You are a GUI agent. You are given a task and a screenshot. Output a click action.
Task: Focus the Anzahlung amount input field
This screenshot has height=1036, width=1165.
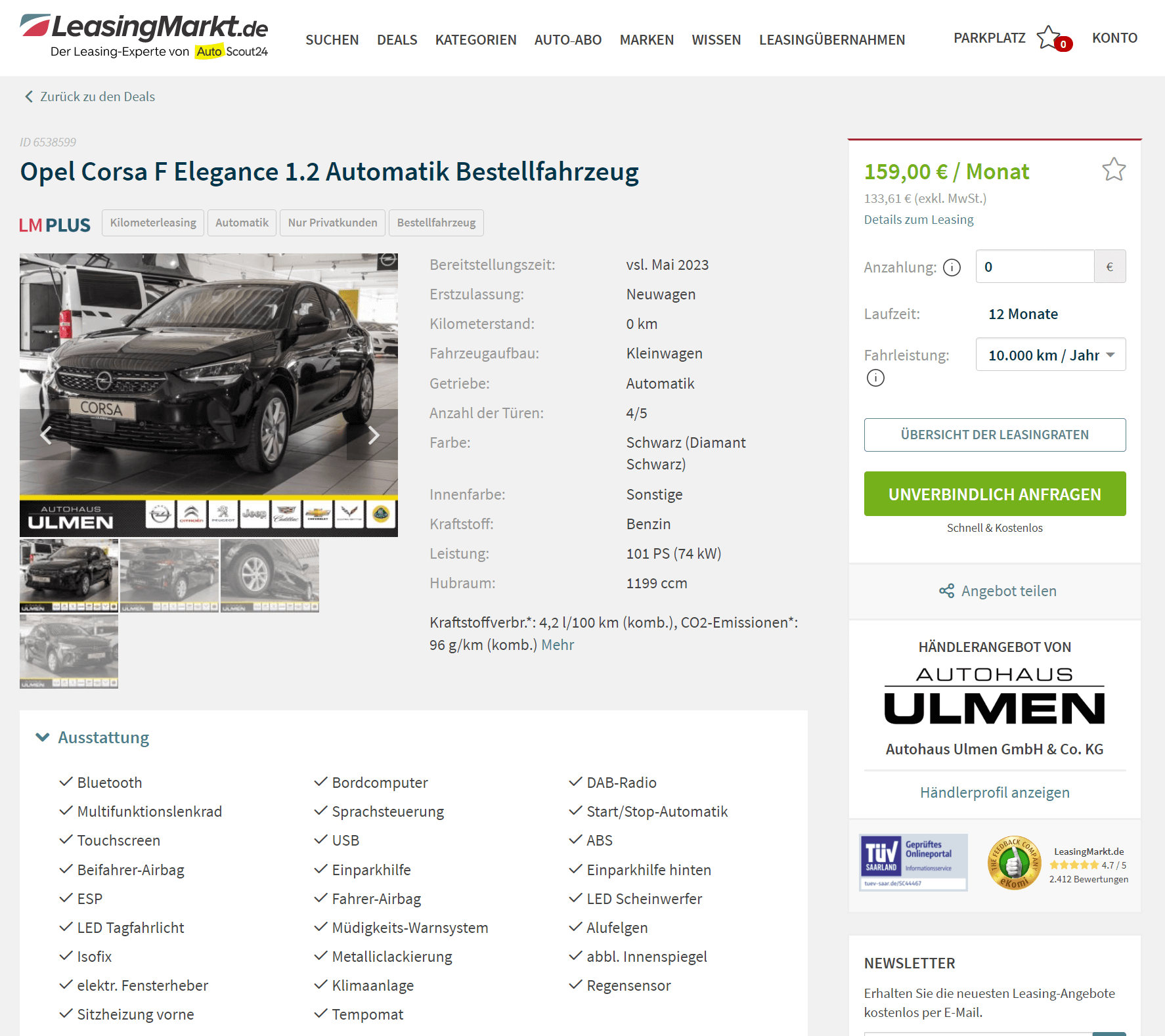1034,267
